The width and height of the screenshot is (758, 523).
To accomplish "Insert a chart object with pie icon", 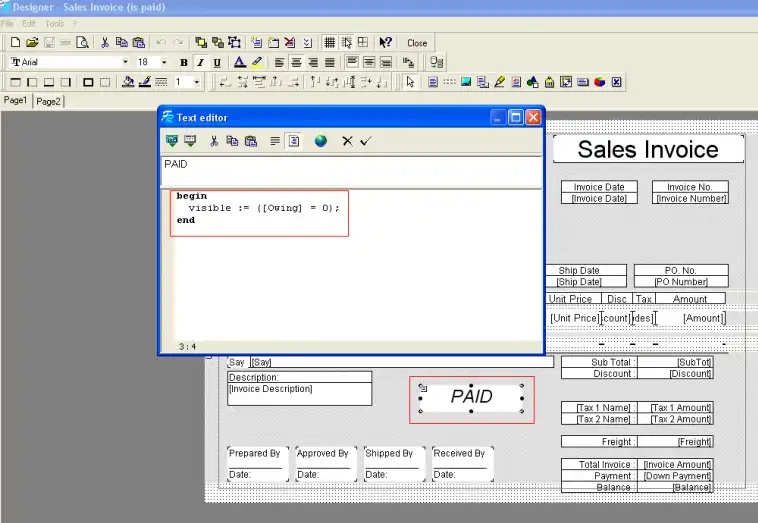I will pos(599,82).
